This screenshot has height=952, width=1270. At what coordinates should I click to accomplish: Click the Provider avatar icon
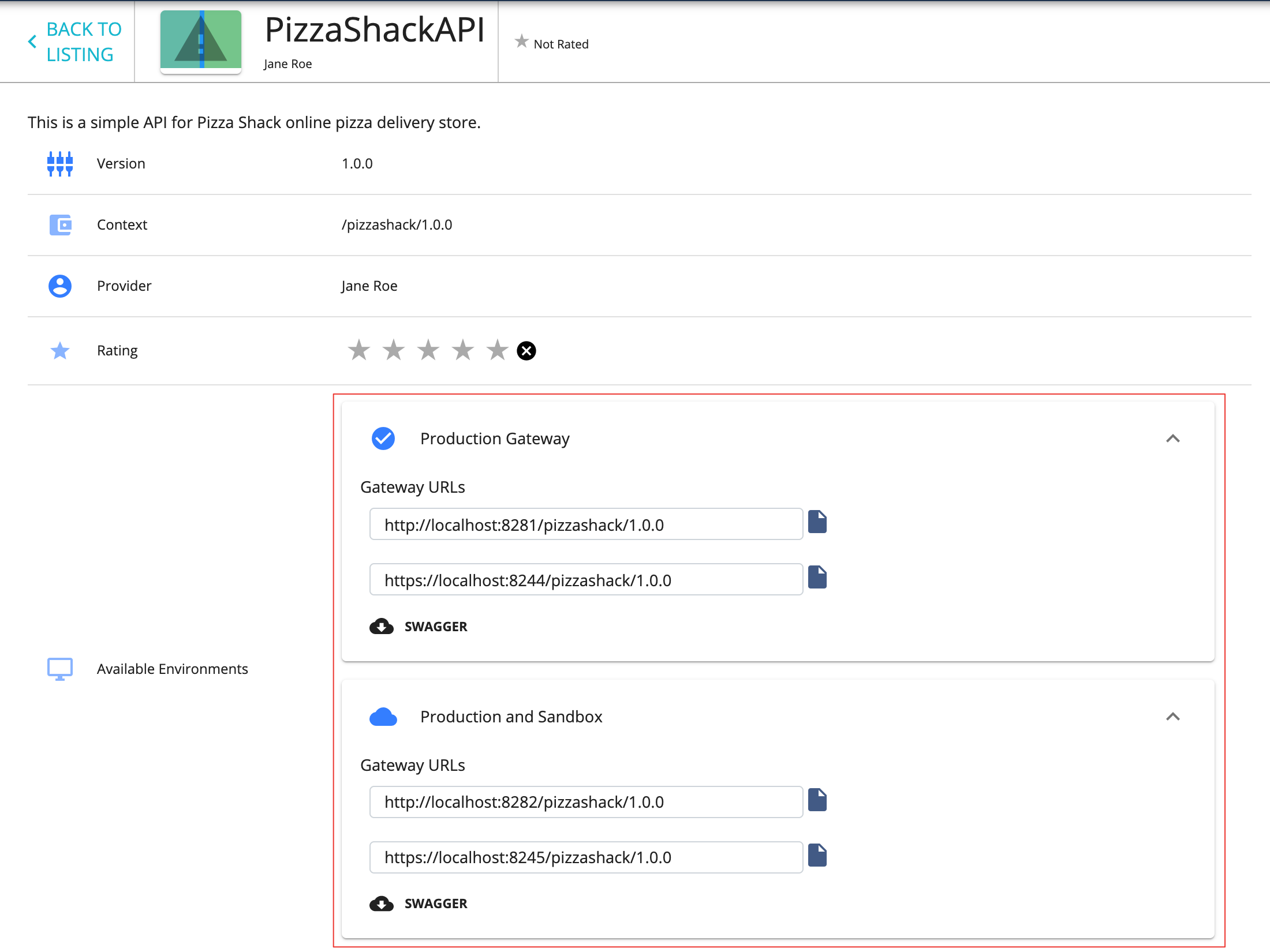pos(60,286)
